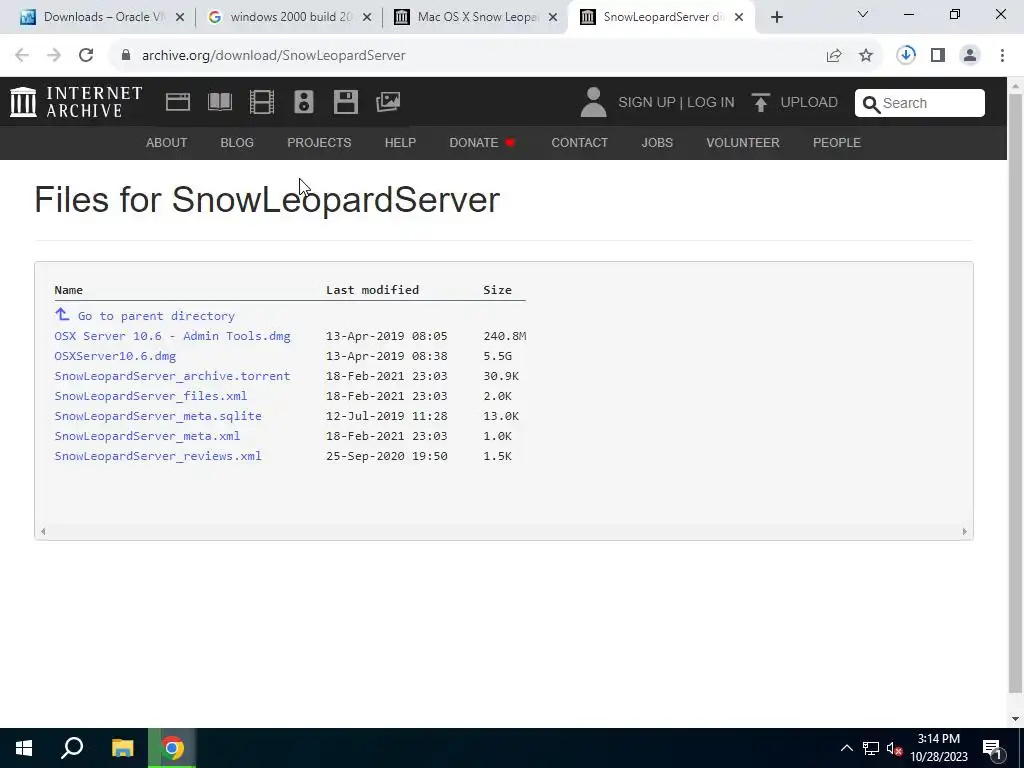
Task: Click the upload arrow icon
Action: click(760, 103)
